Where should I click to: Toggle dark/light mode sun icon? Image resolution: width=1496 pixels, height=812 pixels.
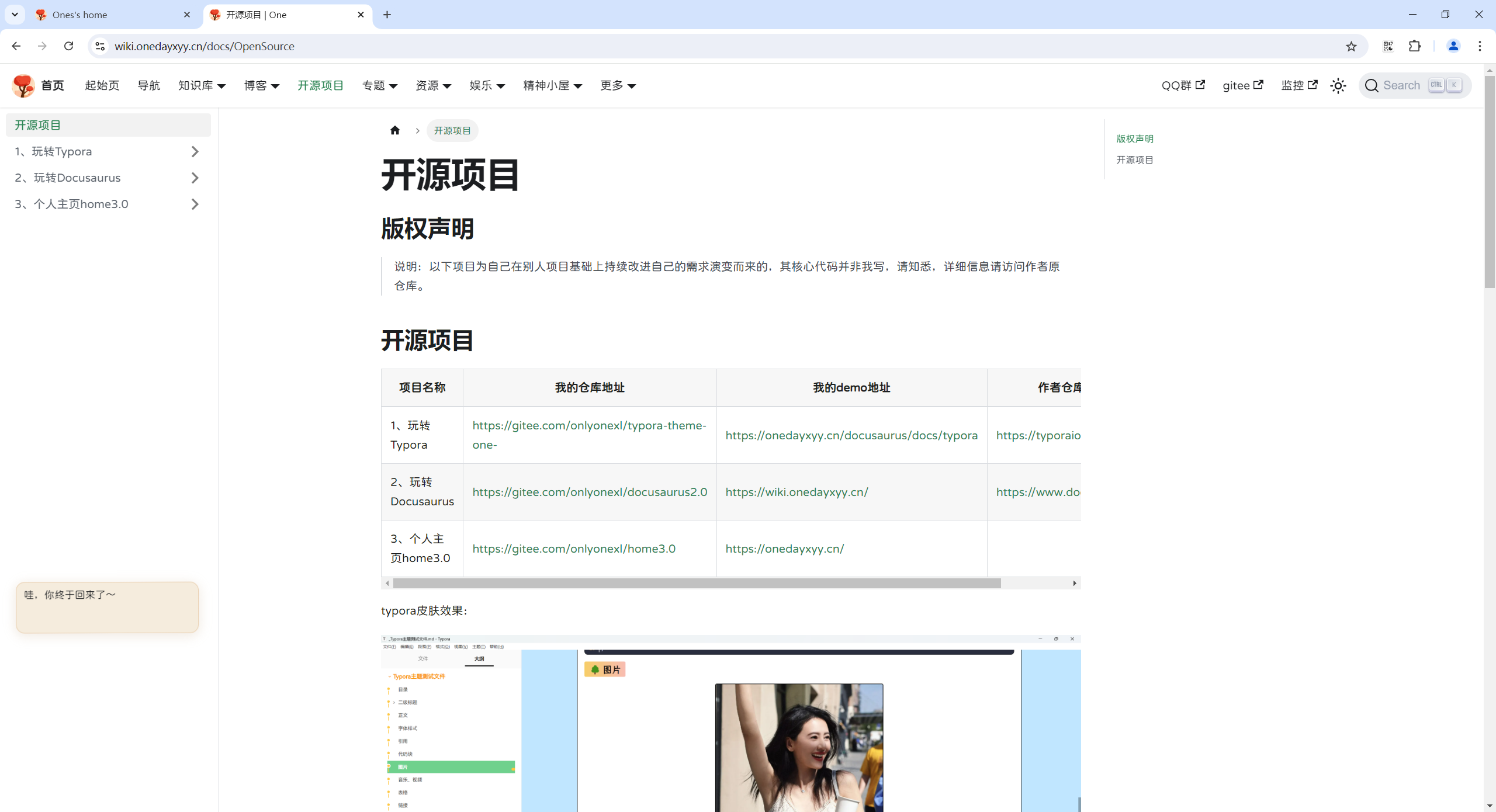[x=1338, y=86]
